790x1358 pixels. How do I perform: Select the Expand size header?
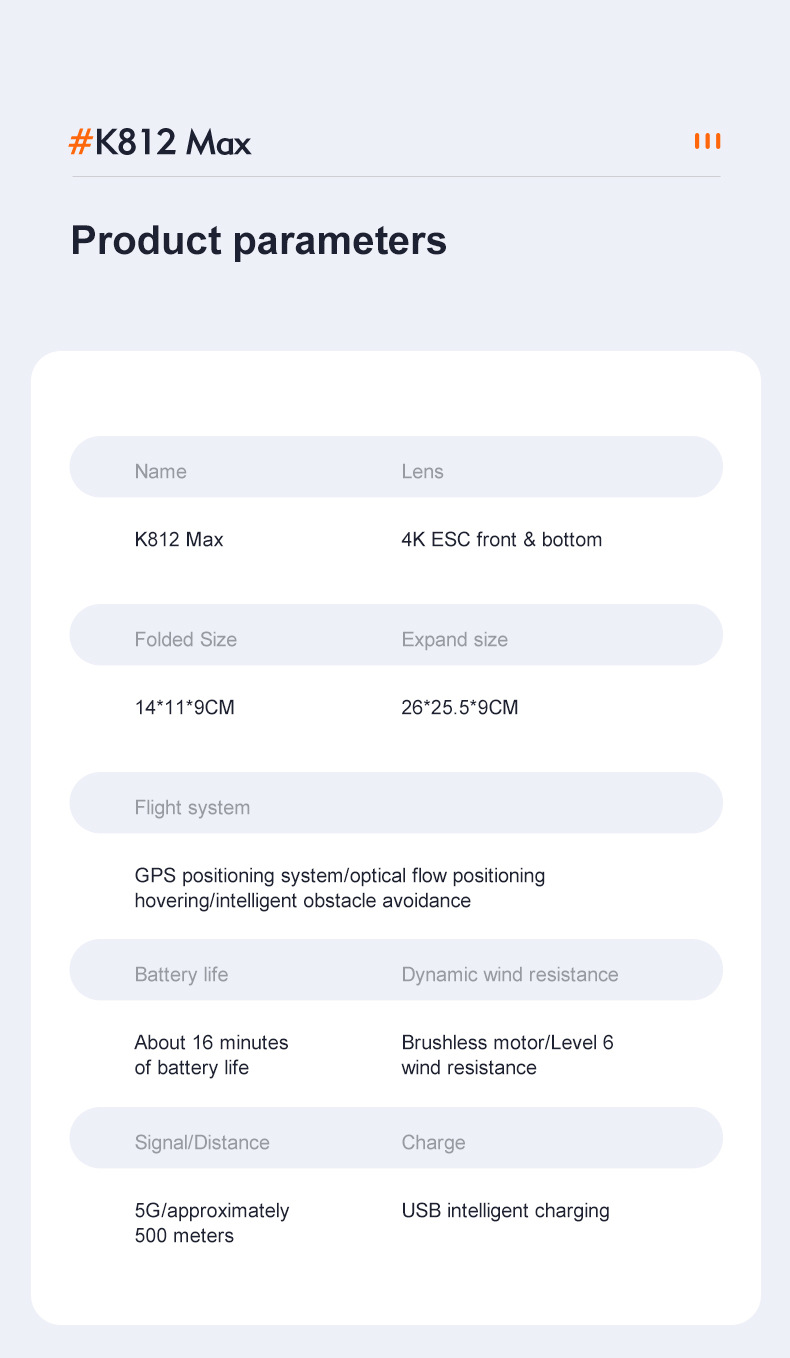tap(454, 640)
